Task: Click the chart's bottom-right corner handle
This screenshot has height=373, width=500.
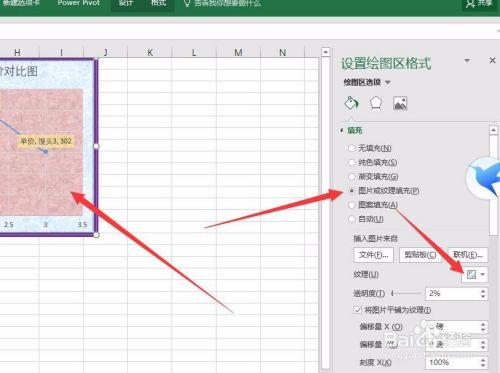Action: pos(96,235)
